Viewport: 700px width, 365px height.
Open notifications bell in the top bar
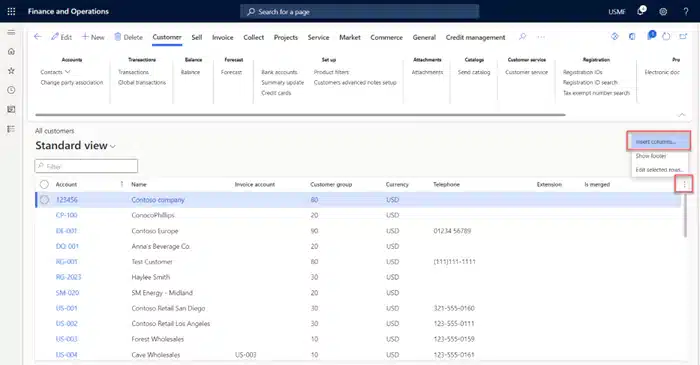641,11
